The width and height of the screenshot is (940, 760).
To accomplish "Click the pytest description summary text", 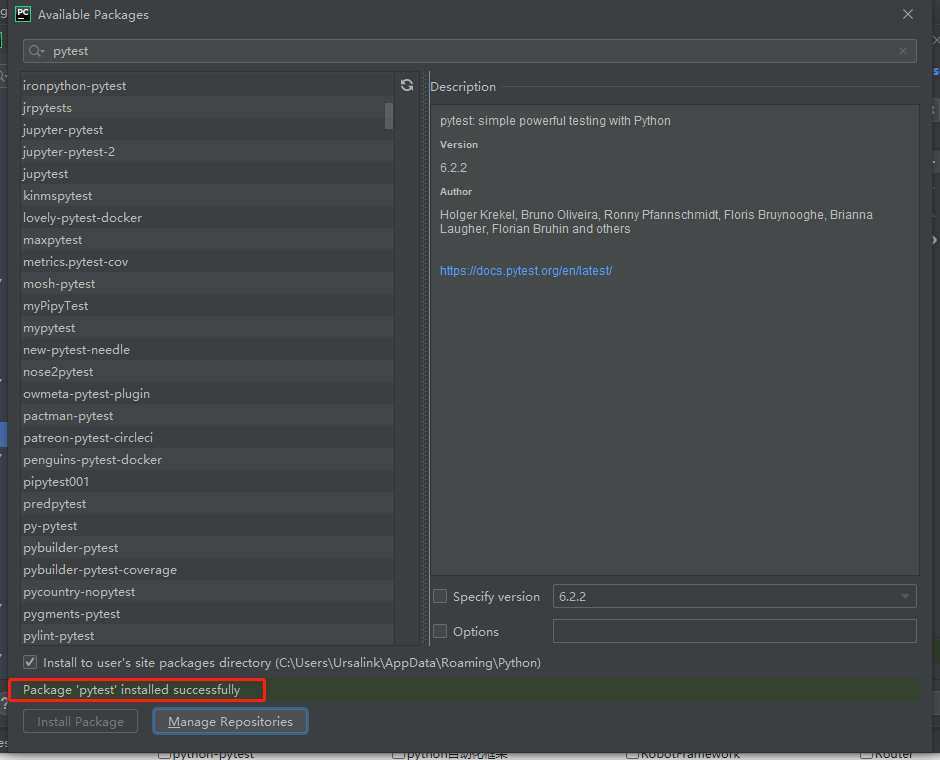I will coord(555,121).
